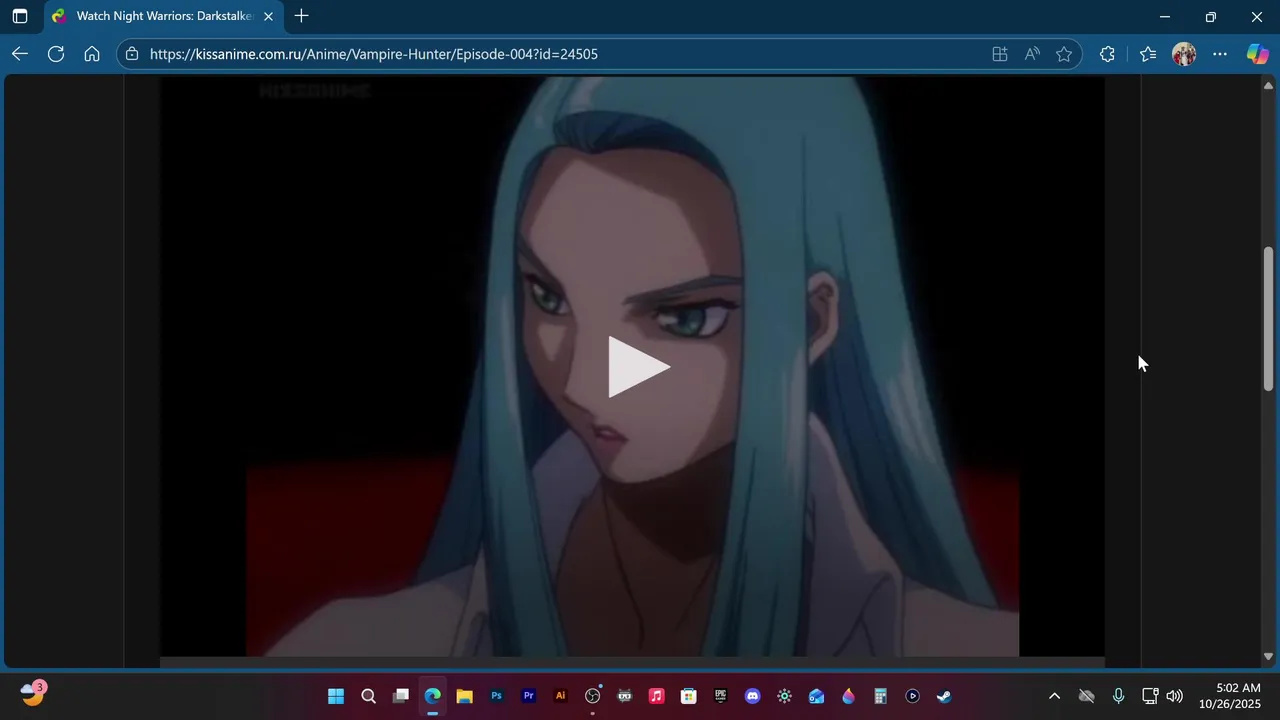Open the browser profile avatar
Image resolution: width=1280 pixels, height=720 pixels.
1184,54
